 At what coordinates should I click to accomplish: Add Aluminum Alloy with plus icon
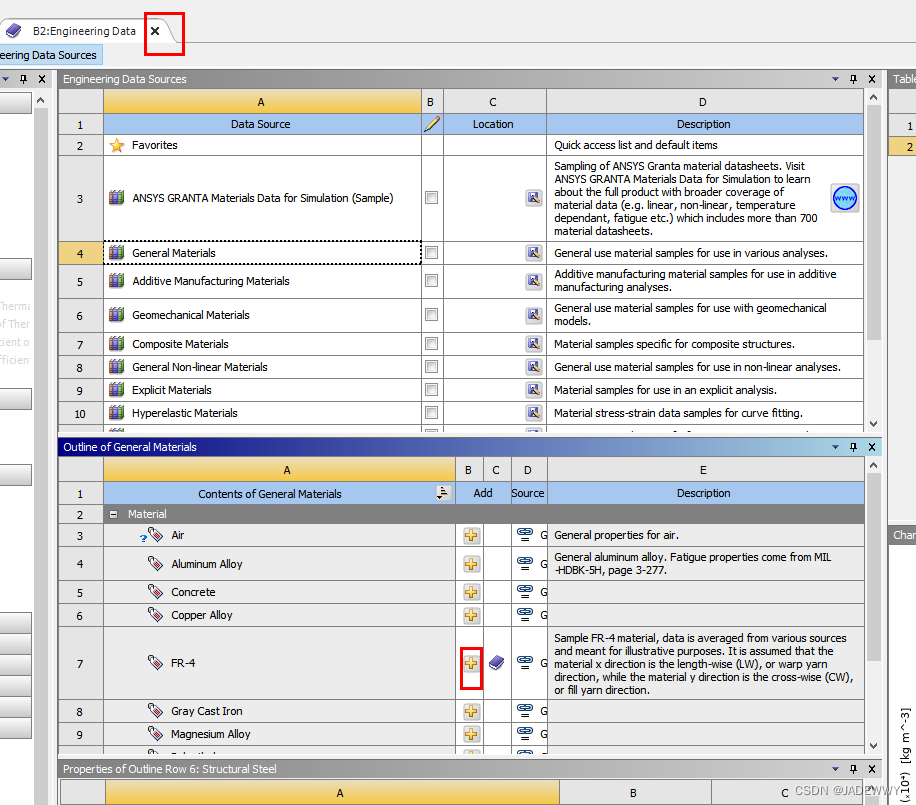(x=471, y=564)
